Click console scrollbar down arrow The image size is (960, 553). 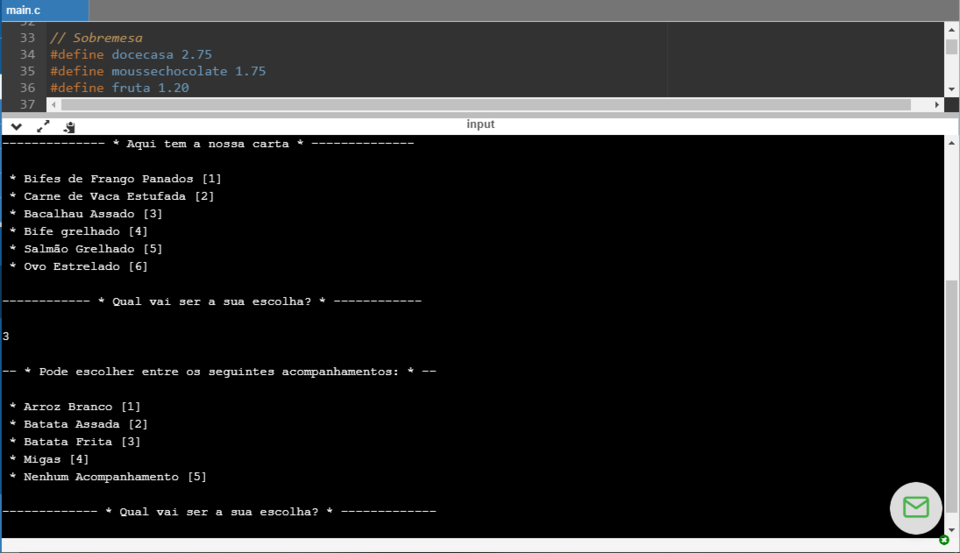coord(951,530)
